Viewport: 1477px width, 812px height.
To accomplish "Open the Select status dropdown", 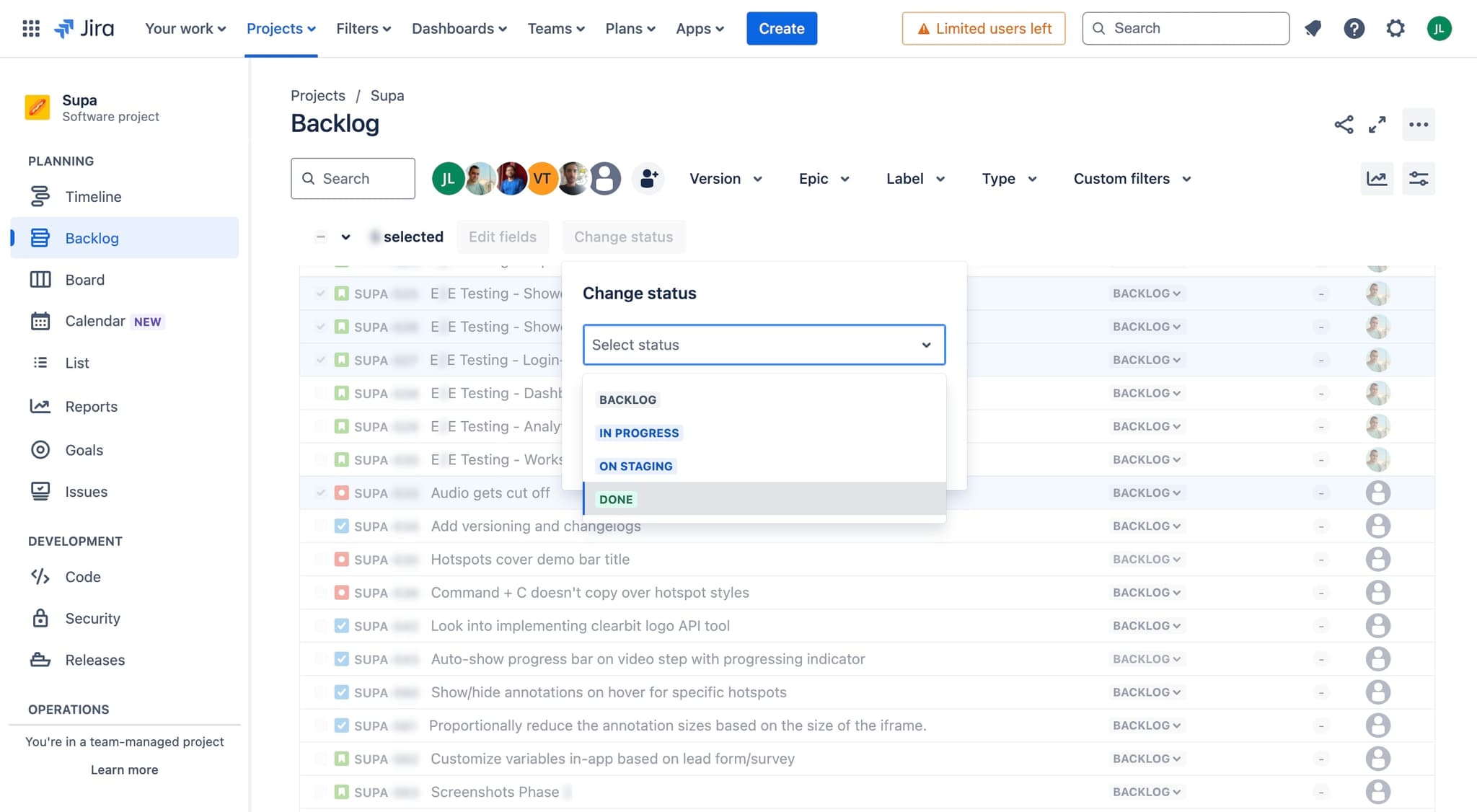I will [x=764, y=345].
